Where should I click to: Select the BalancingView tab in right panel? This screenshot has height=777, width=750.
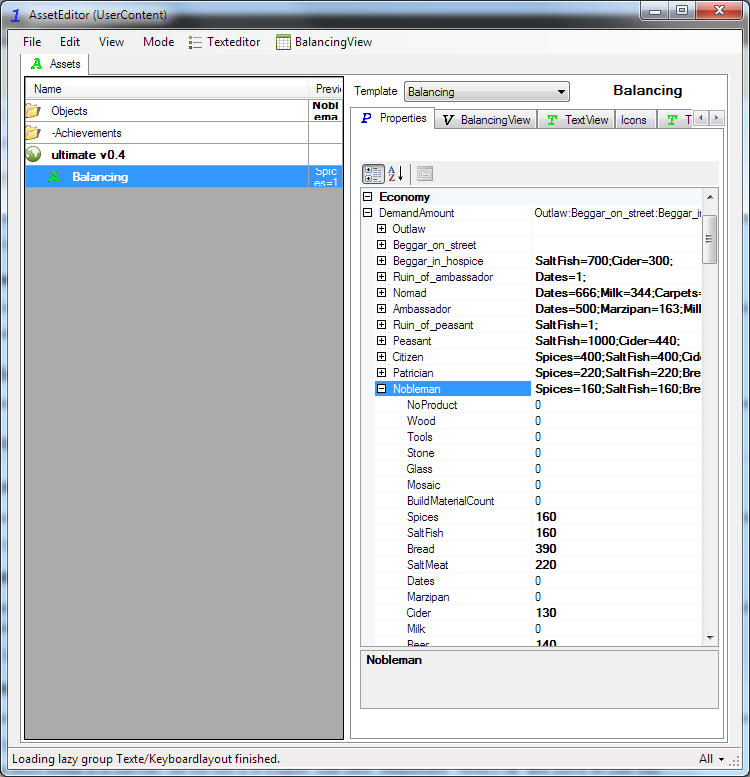coord(486,120)
